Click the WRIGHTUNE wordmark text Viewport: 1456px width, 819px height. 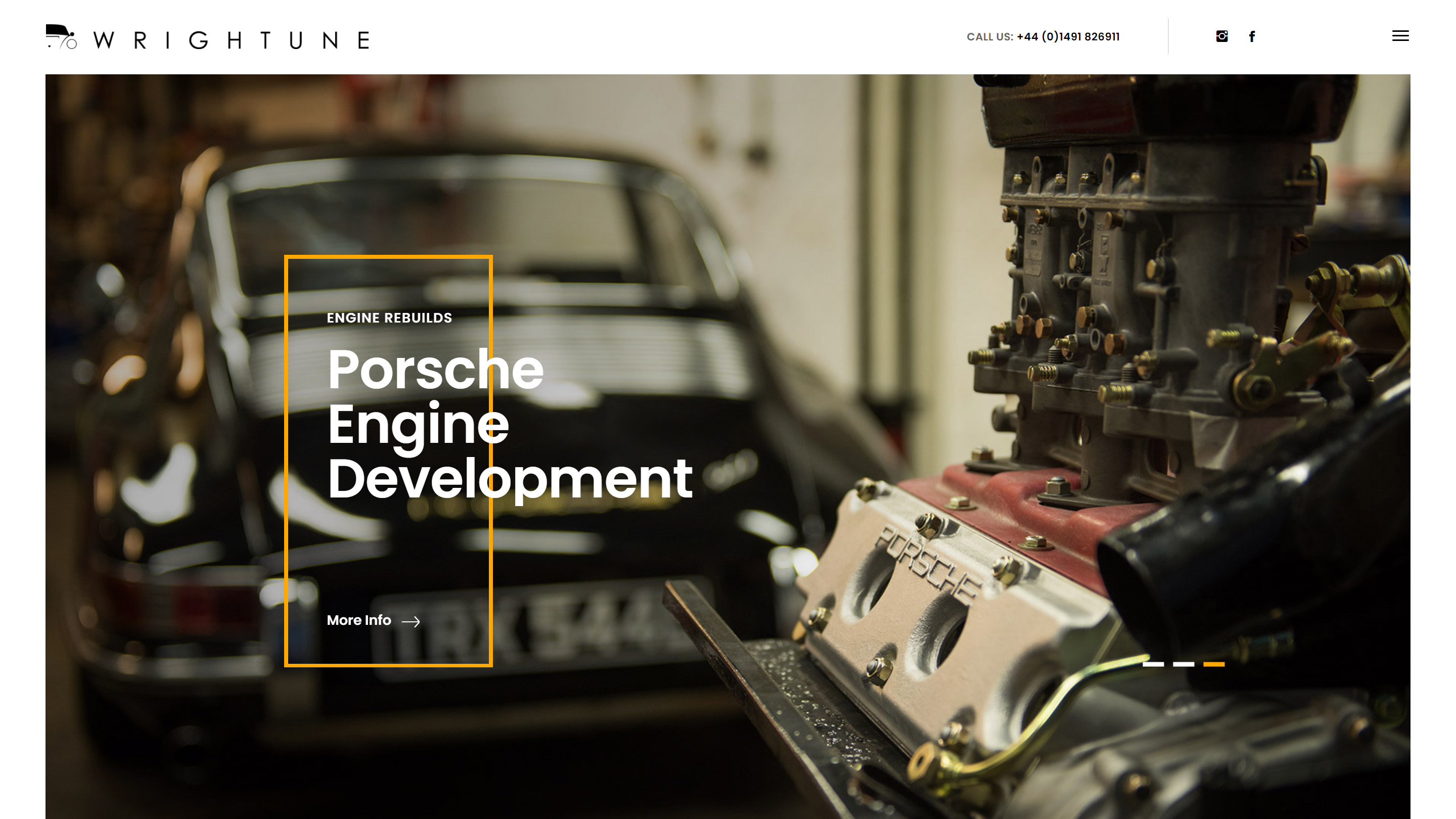coord(231,40)
